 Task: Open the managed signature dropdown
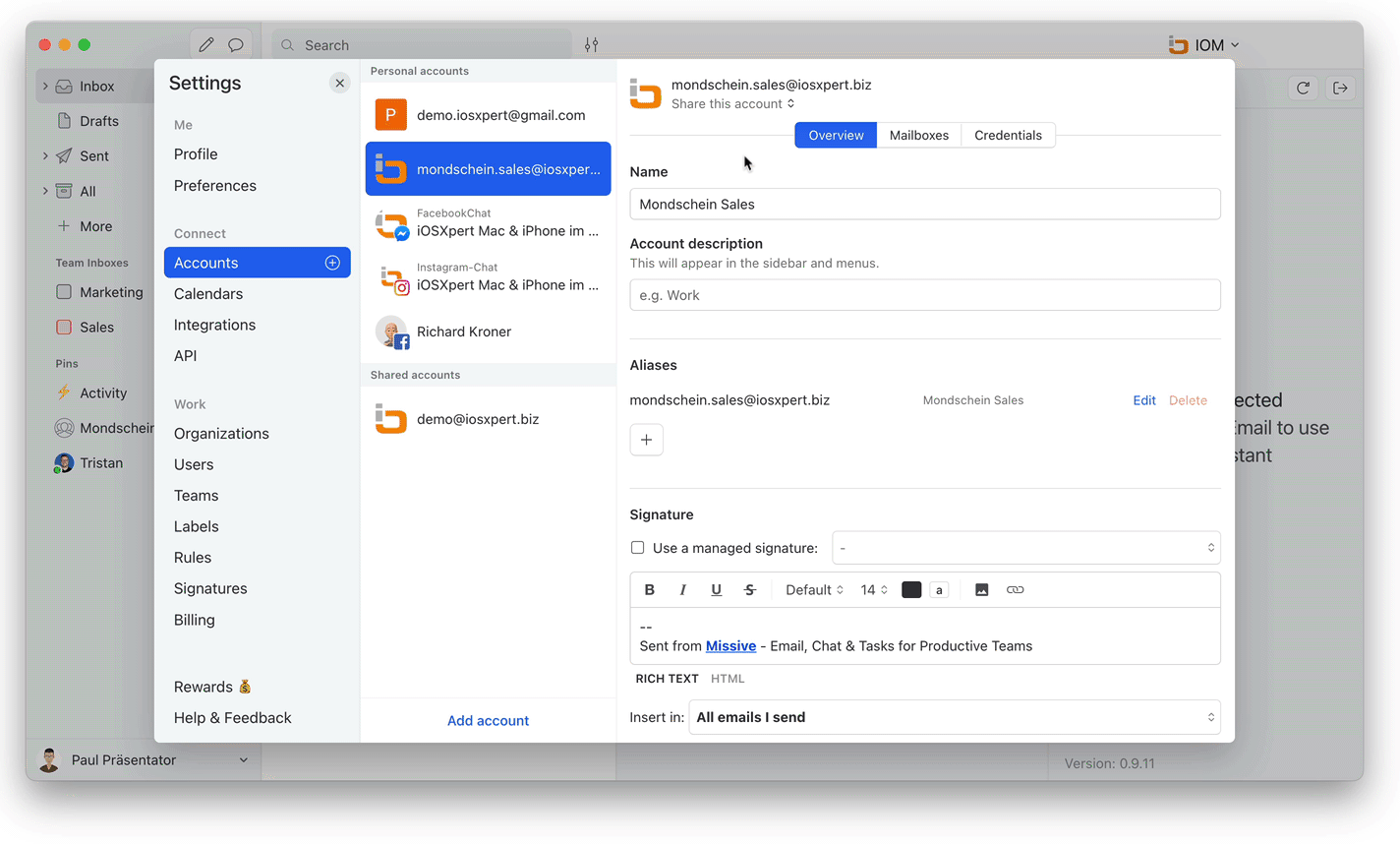pyautogui.click(x=1026, y=548)
